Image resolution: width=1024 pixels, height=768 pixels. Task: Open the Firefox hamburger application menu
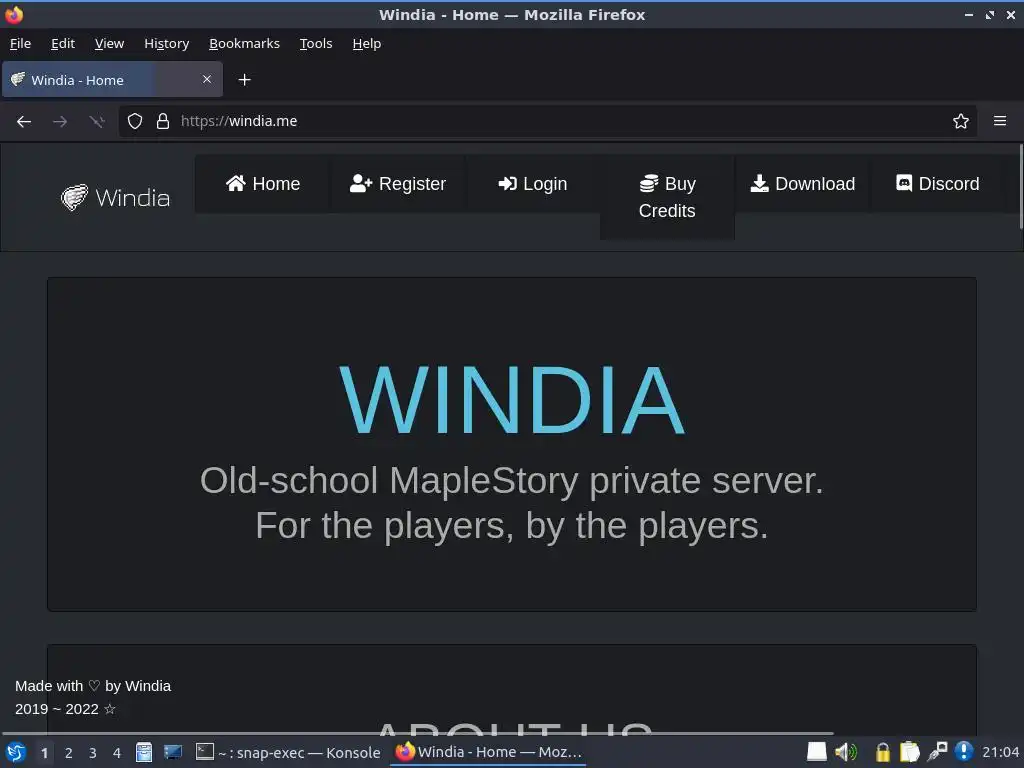point(1000,121)
